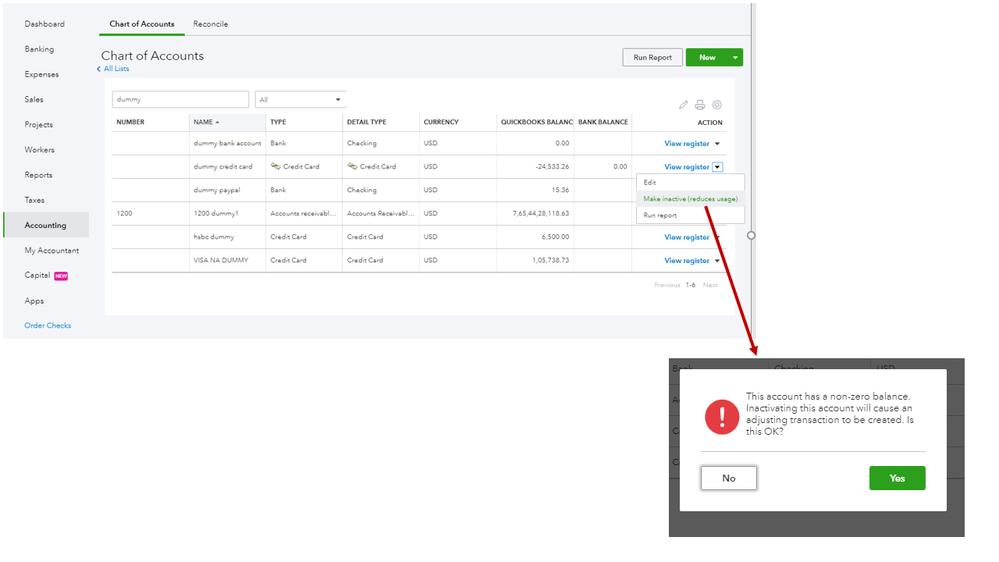Click the NEW badge beside Capital

[61, 276]
